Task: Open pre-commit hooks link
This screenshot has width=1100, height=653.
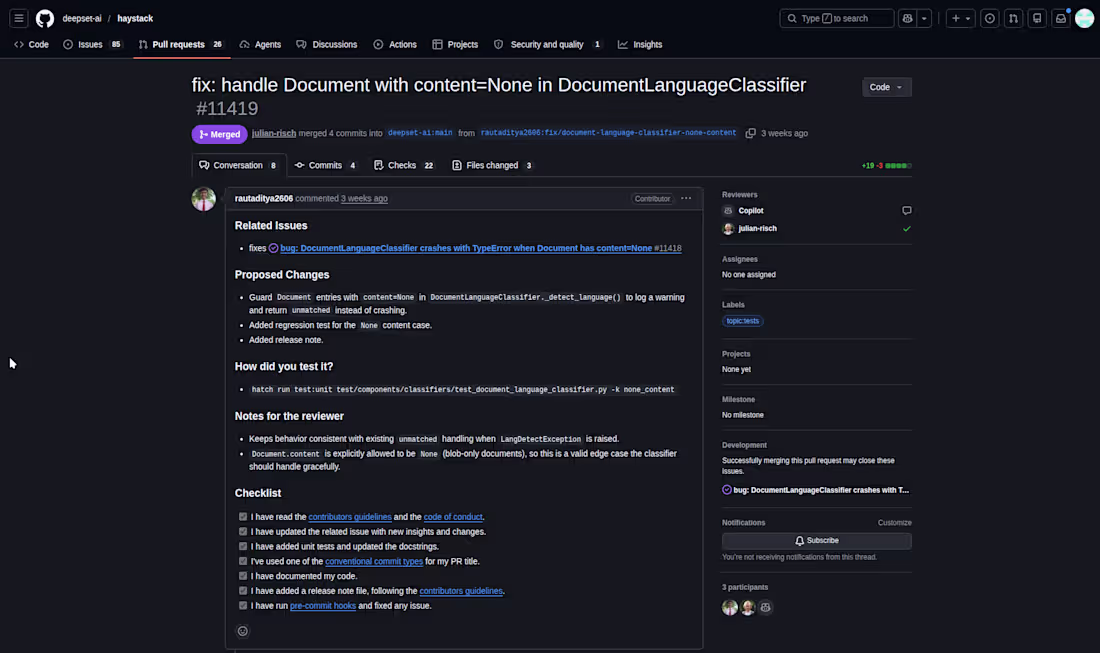Action: (323, 605)
